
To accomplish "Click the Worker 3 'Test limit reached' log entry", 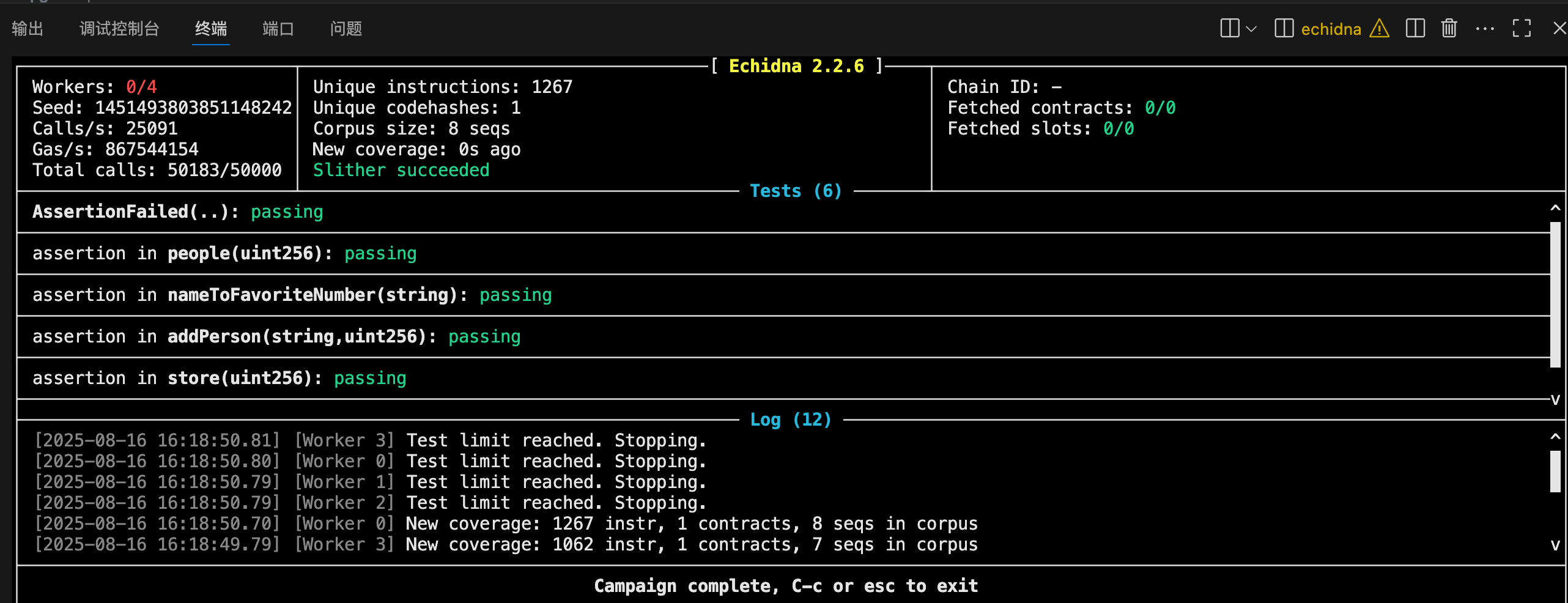I will tap(371, 440).
